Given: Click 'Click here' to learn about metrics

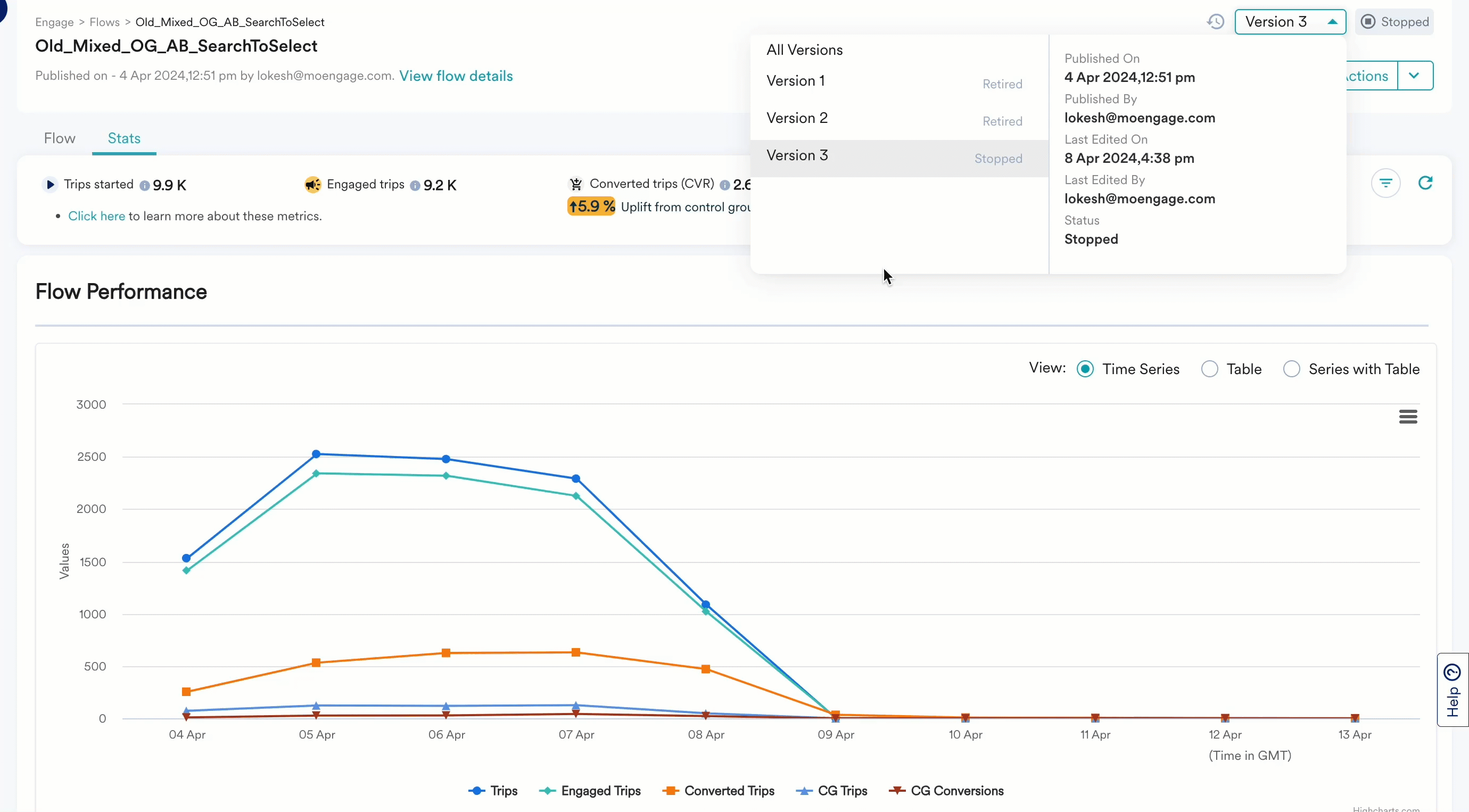Looking at the screenshot, I should pyautogui.click(x=96, y=216).
